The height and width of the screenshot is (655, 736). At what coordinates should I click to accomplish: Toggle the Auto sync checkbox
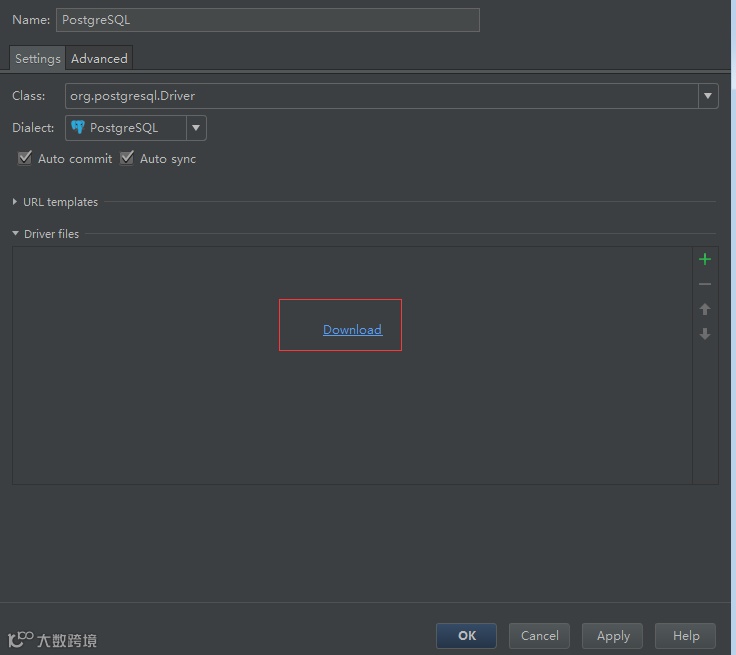pyautogui.click(x=127, y=158)
